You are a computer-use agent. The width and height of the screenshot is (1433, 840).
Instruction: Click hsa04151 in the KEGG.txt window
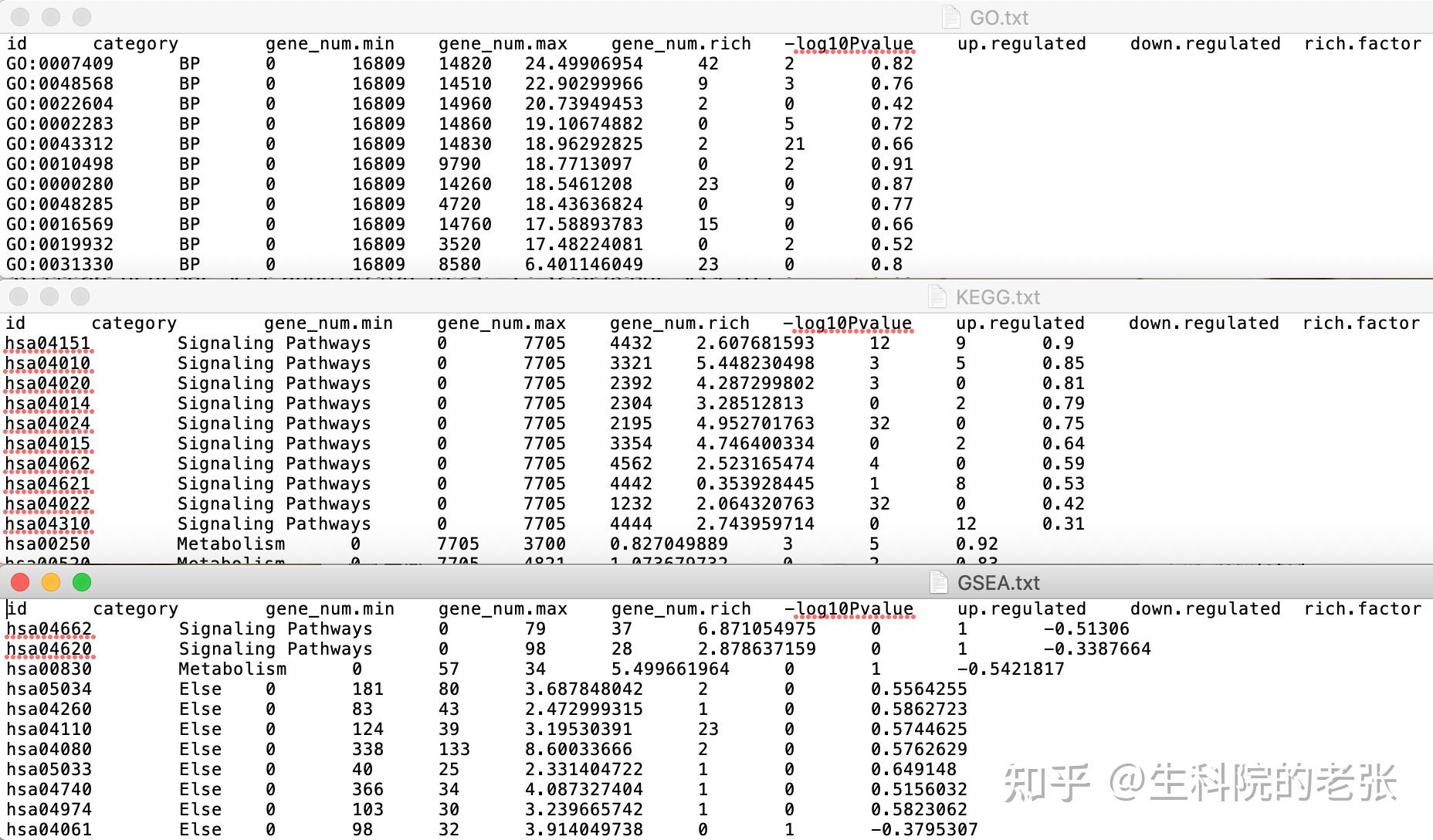[x=48, y=343]
